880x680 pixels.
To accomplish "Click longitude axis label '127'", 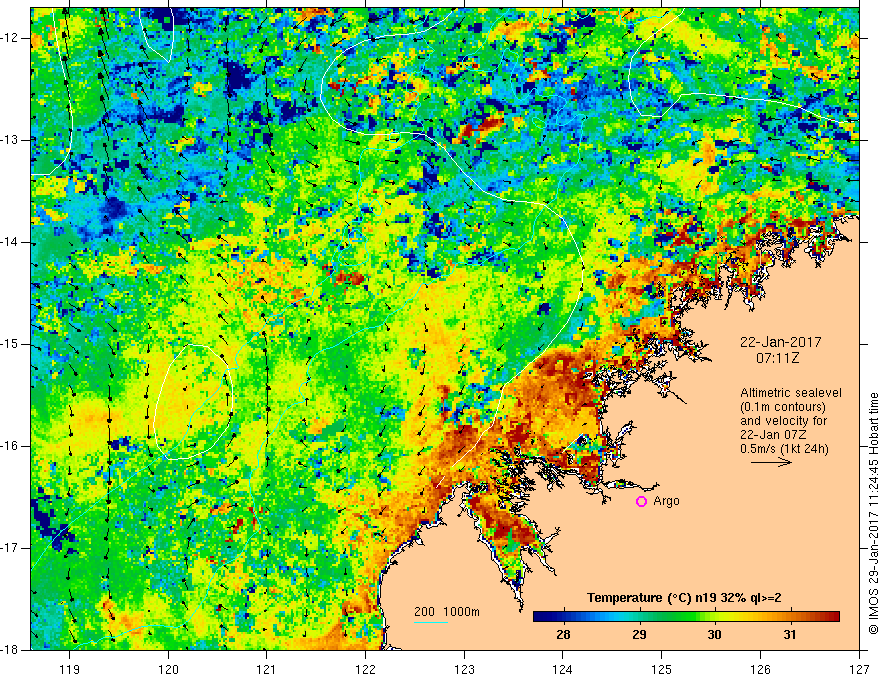I will 859,669.
